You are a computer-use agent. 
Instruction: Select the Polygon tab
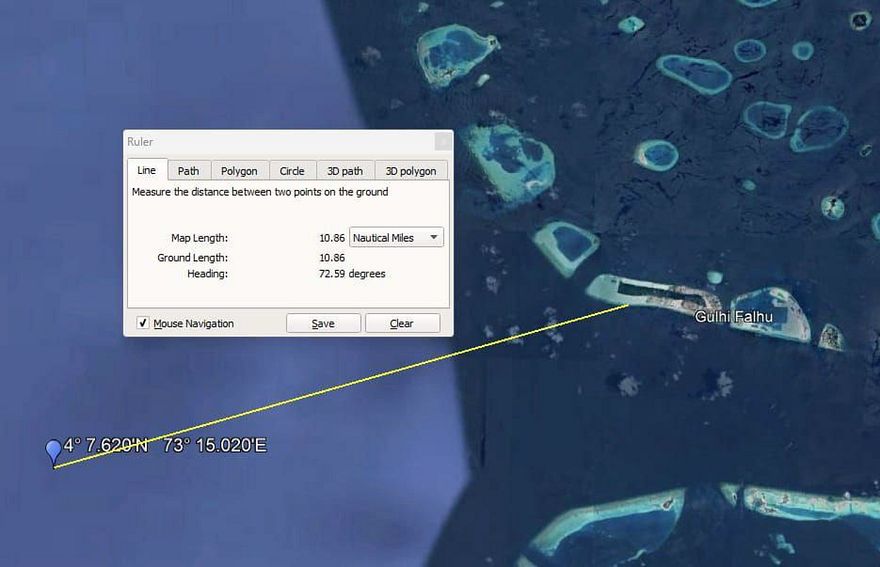pyautogui.click(x=239, y=171)
